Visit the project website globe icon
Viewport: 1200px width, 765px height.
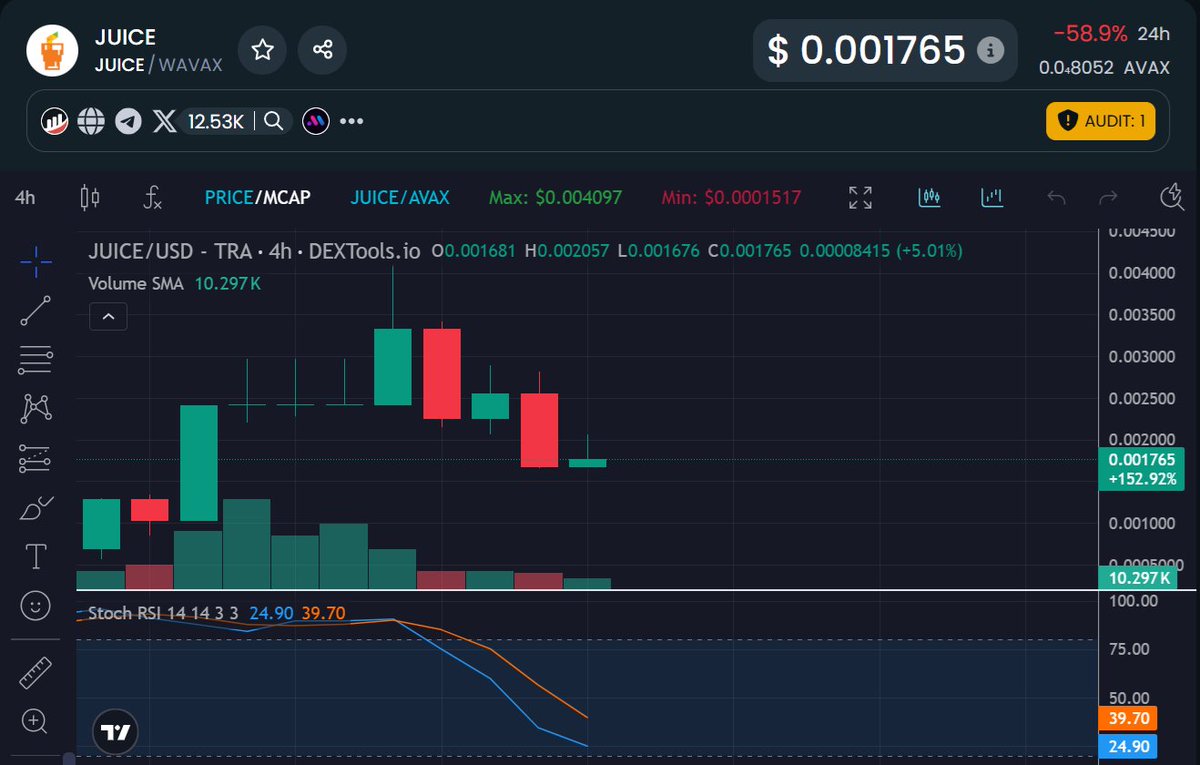tap(91, 122)
